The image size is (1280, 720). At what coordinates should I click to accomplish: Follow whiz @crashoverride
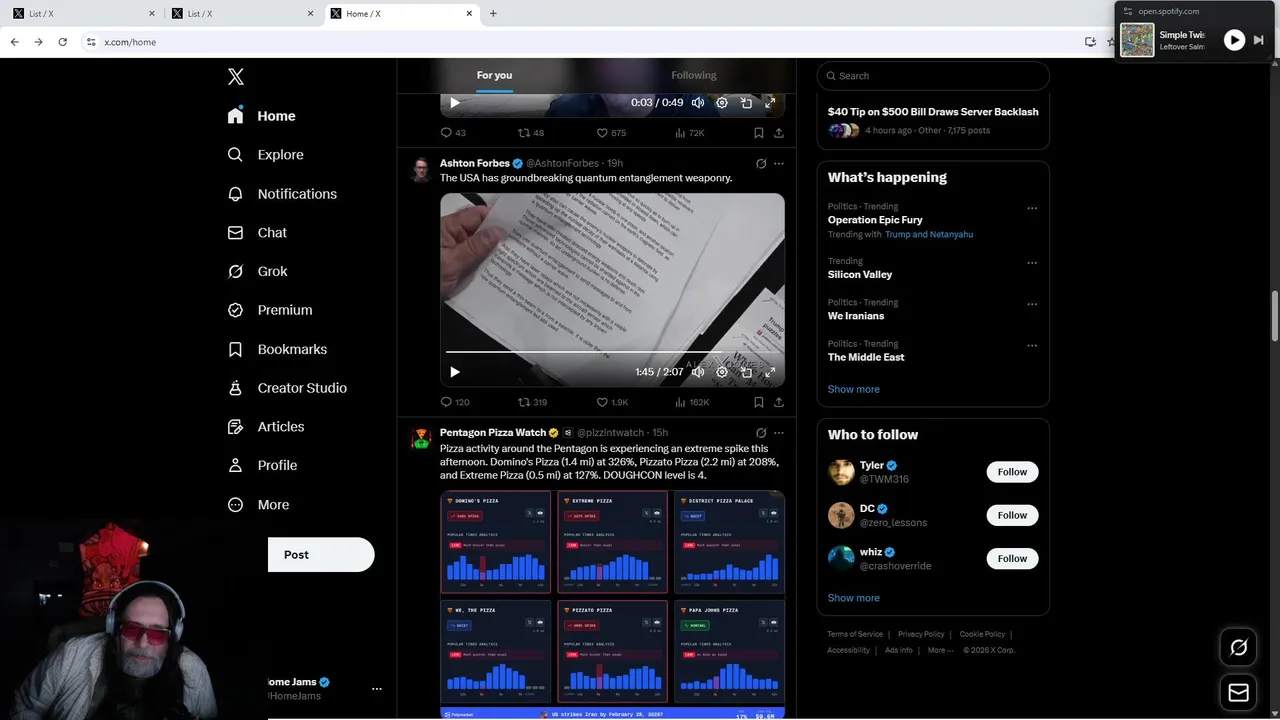(1012, 558)
